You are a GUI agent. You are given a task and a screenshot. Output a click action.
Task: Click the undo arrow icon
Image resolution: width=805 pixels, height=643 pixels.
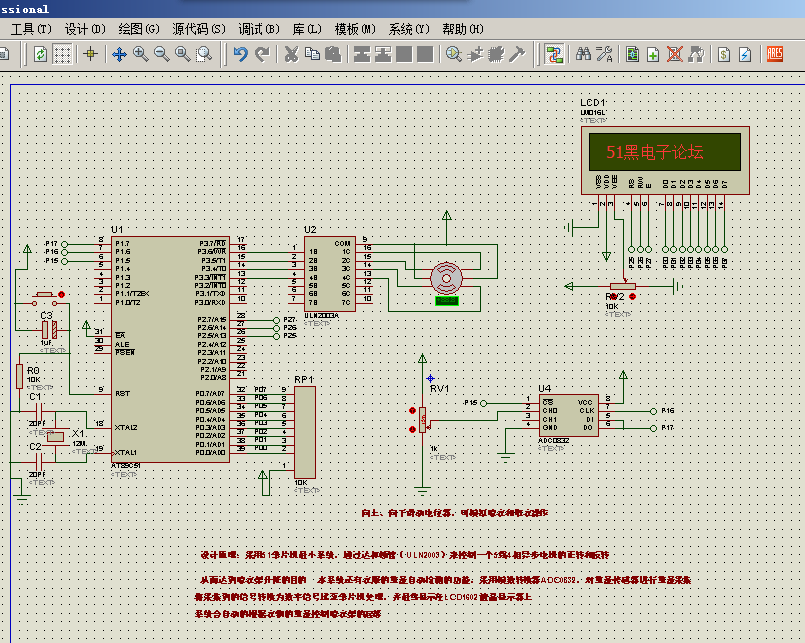tap(240, 54)
